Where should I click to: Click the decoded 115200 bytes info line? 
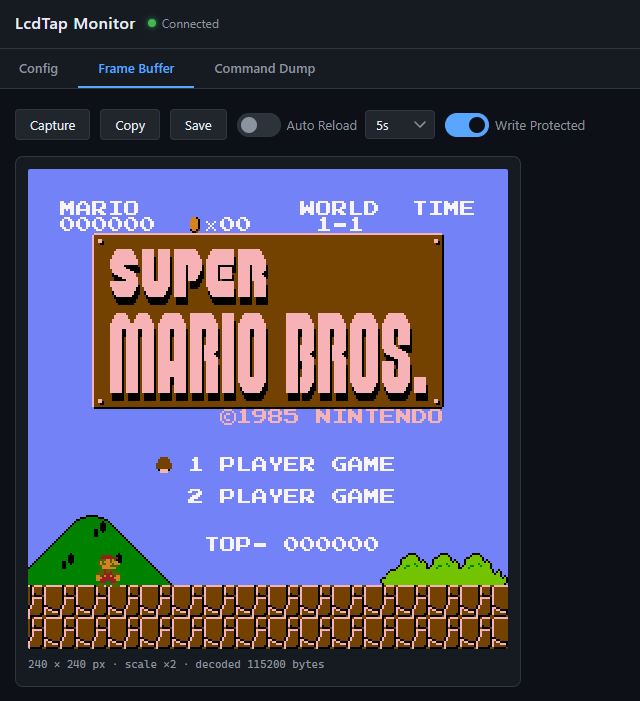176,664
